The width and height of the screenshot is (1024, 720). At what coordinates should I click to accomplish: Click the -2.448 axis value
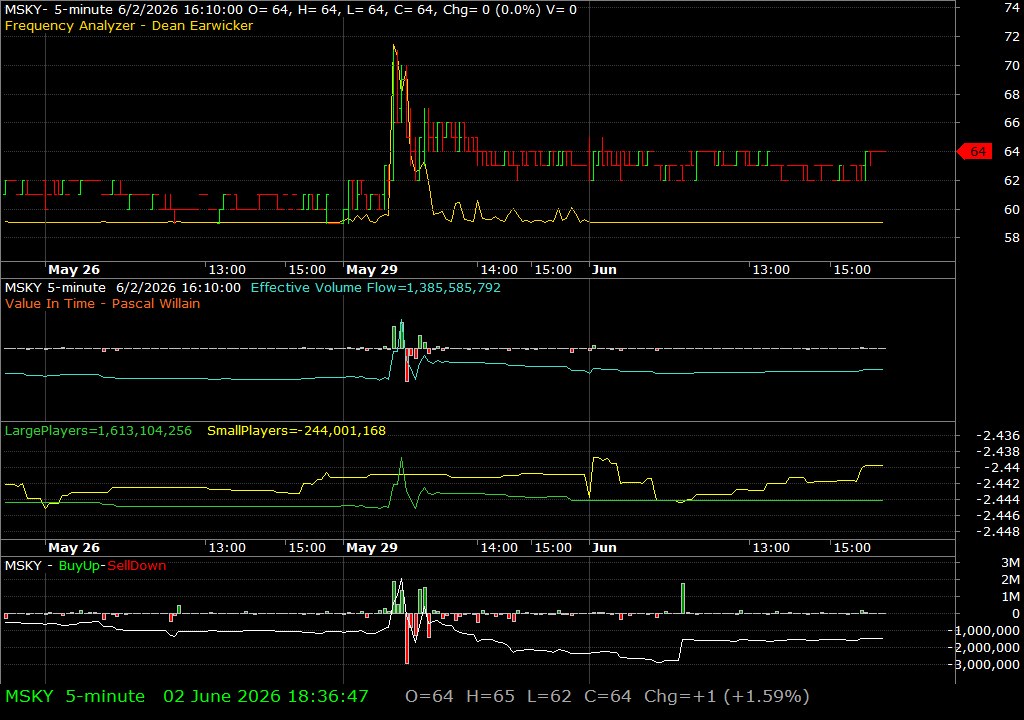[x=998, y=531]
